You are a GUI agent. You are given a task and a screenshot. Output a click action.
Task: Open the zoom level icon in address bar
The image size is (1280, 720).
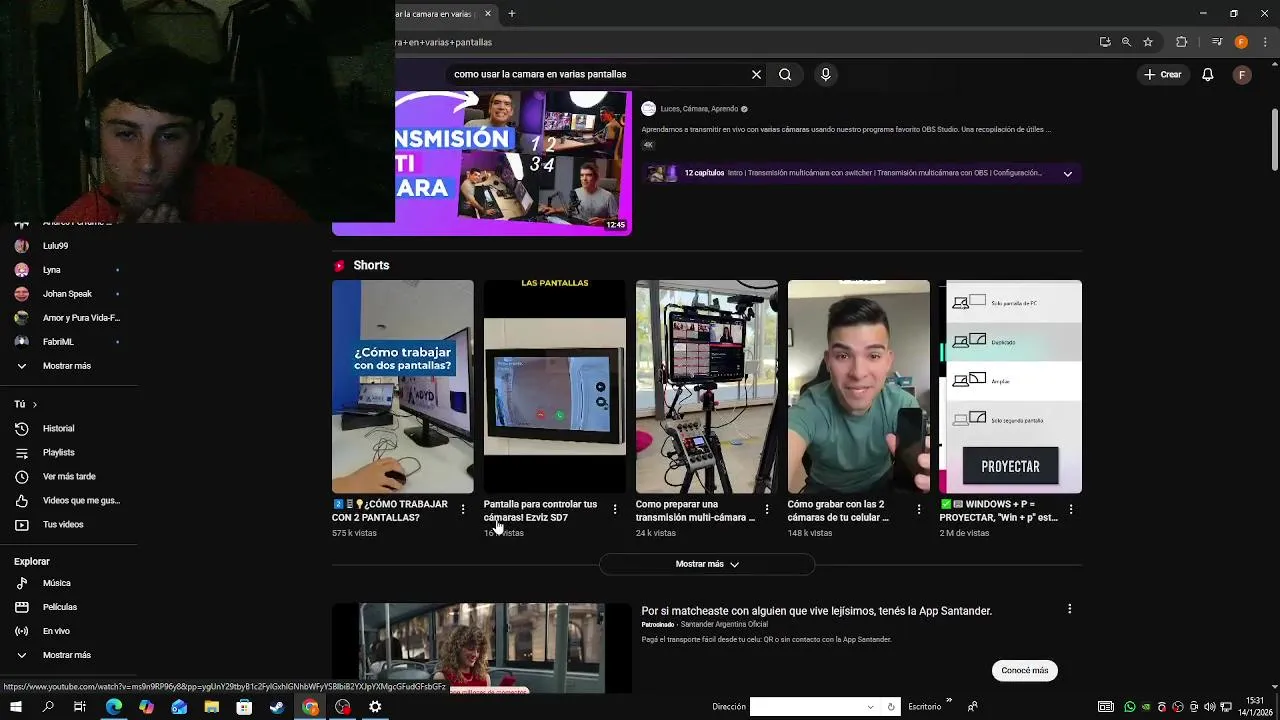(1126, 42)
